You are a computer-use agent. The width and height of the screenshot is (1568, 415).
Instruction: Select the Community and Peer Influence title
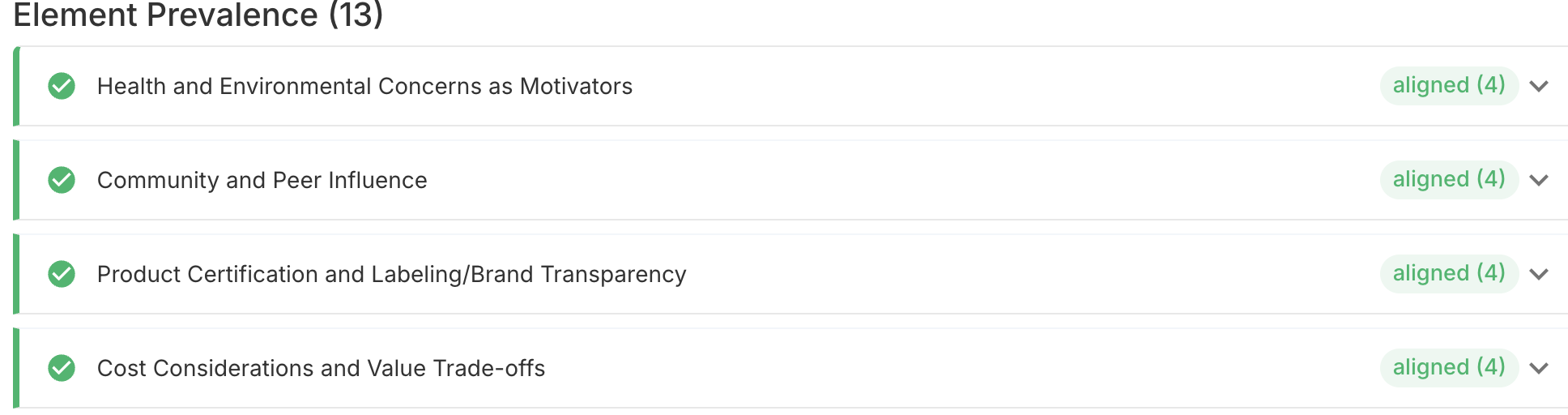click(262, 180)
